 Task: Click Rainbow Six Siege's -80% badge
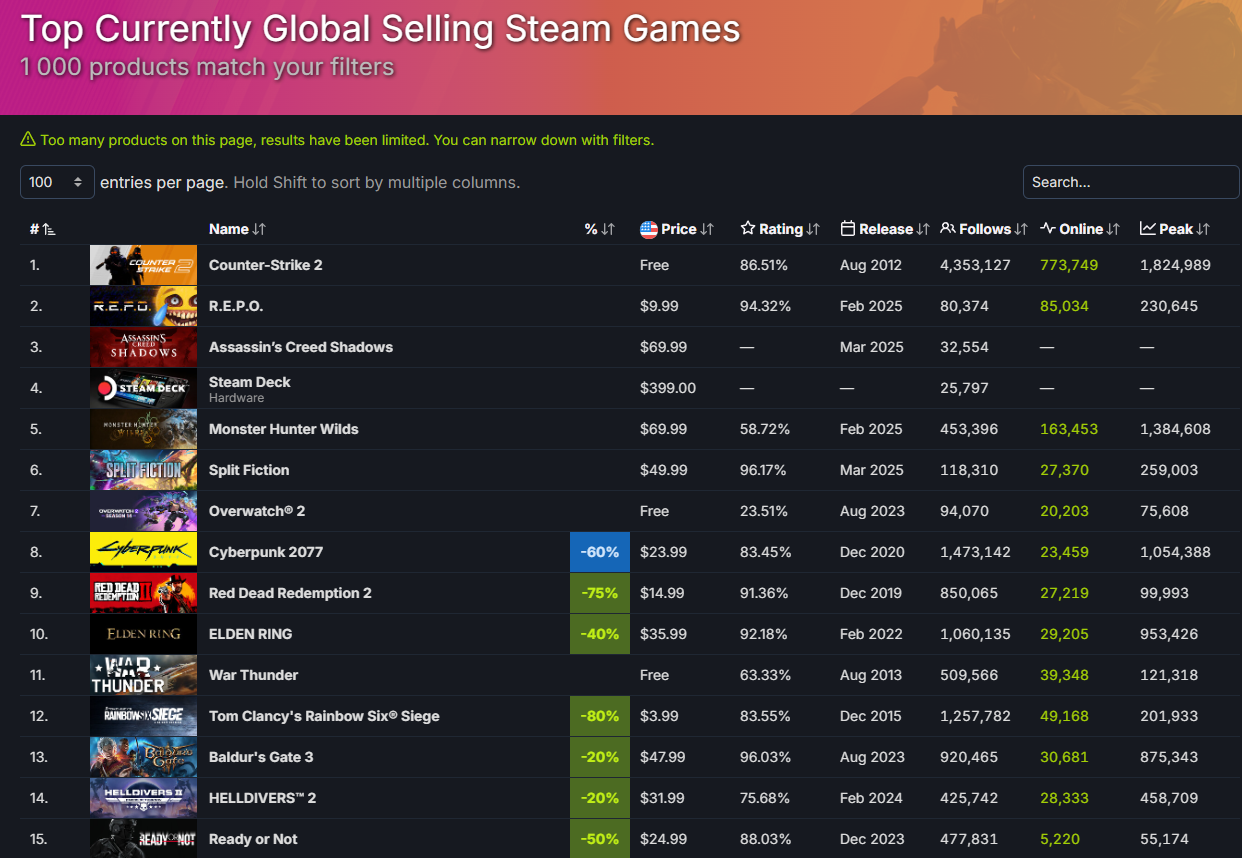[x=600, y=716]
